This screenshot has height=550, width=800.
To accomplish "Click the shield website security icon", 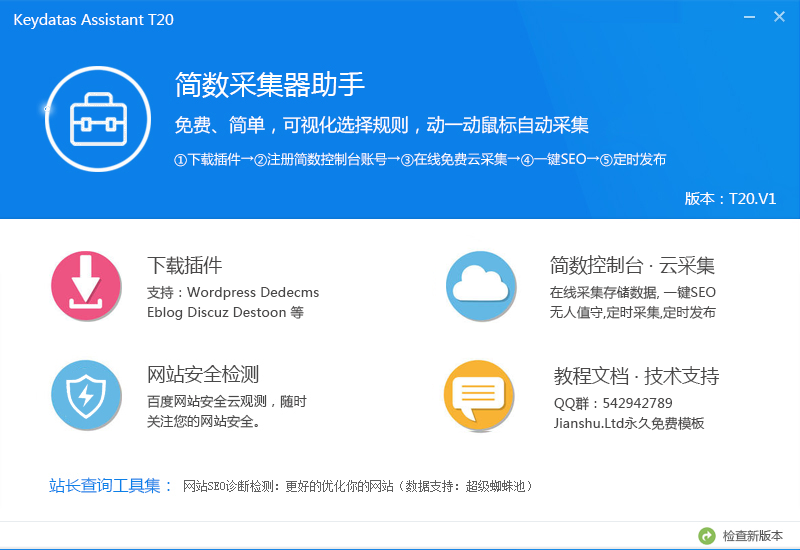I will [86, 395].
